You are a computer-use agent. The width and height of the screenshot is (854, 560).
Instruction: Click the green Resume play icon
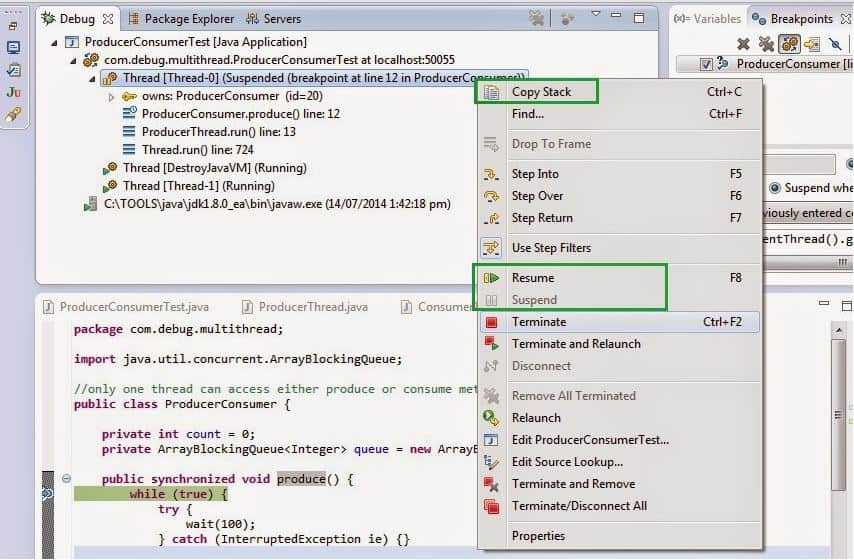(491, 278)
